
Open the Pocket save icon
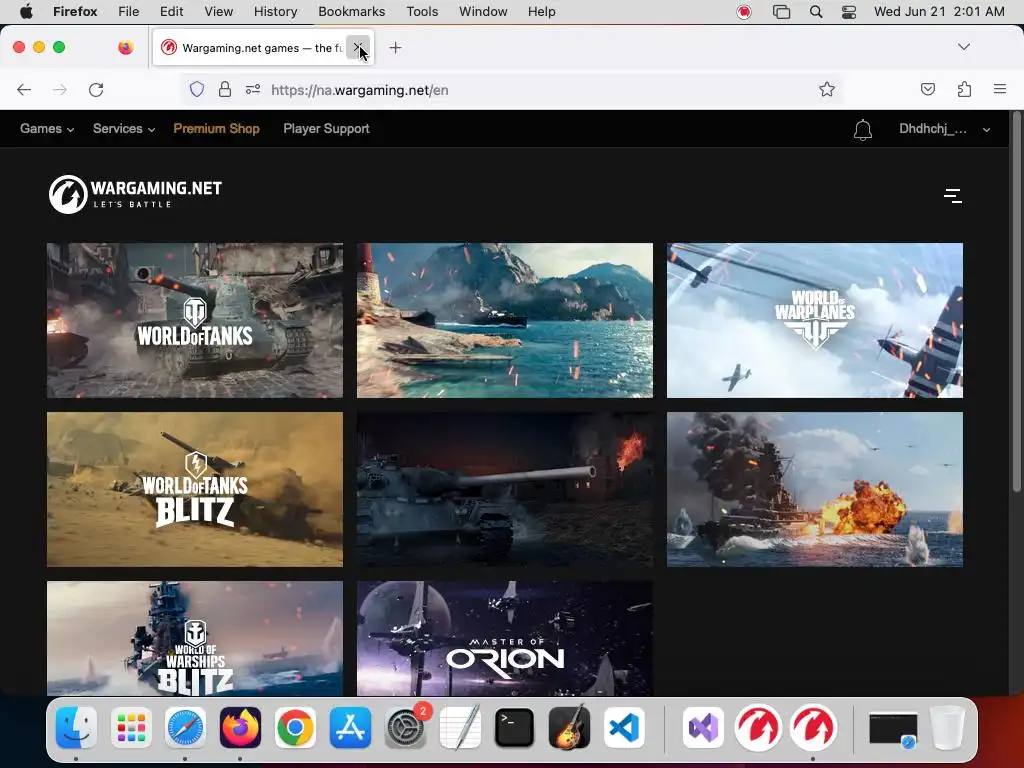(x=927, y=89)
